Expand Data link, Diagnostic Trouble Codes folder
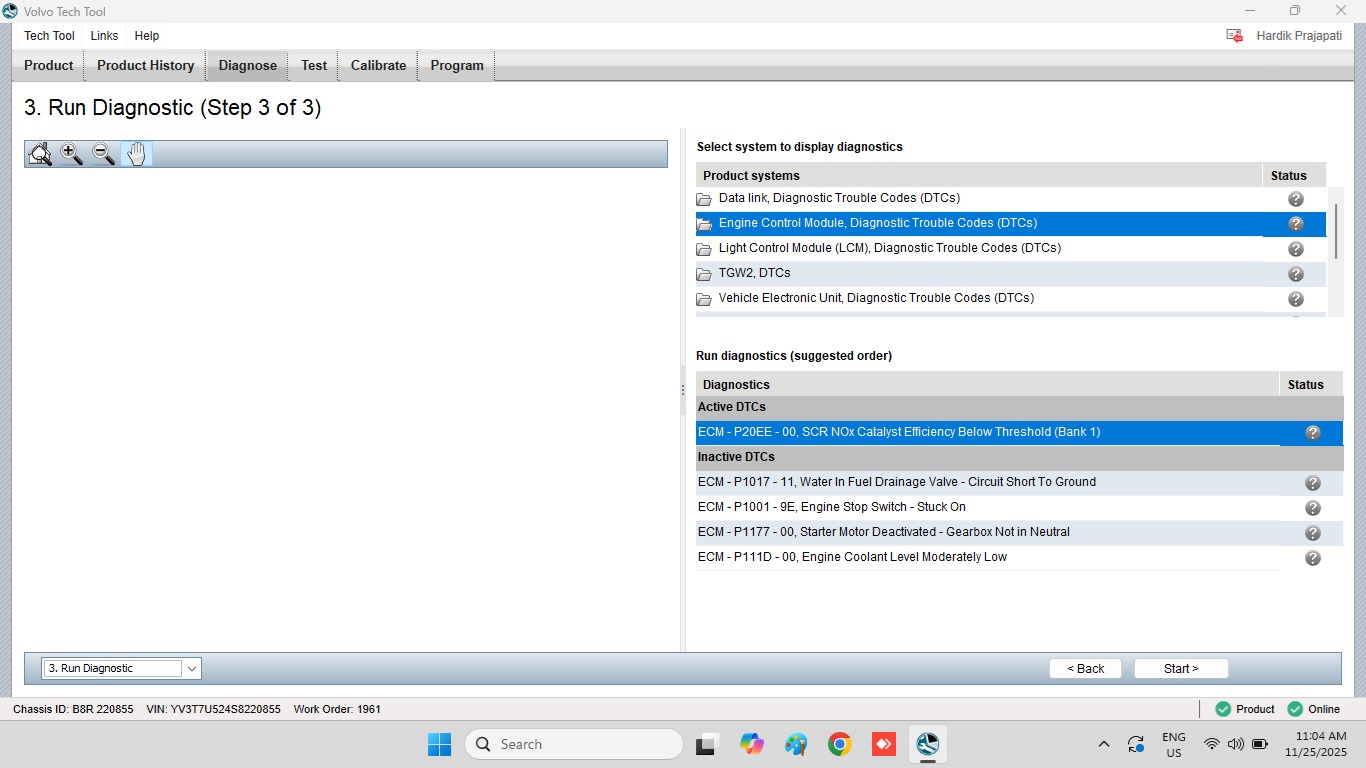The image size is (1366, 768). pos(704,199)
